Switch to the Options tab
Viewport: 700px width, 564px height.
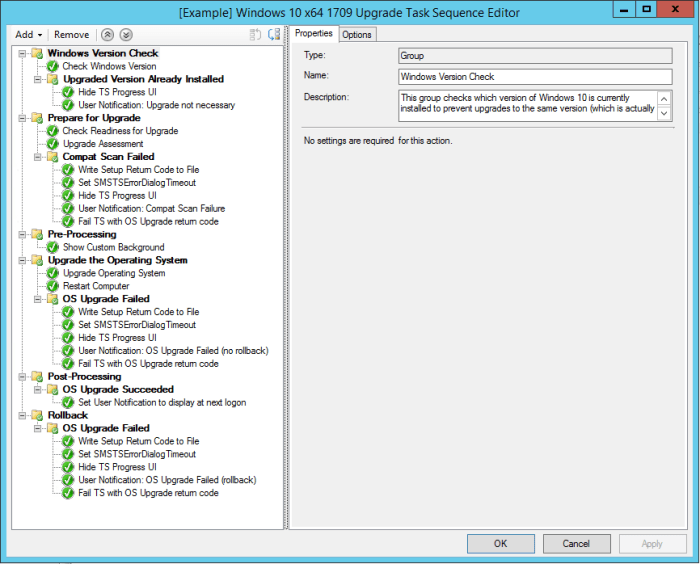tap(357, 34)
